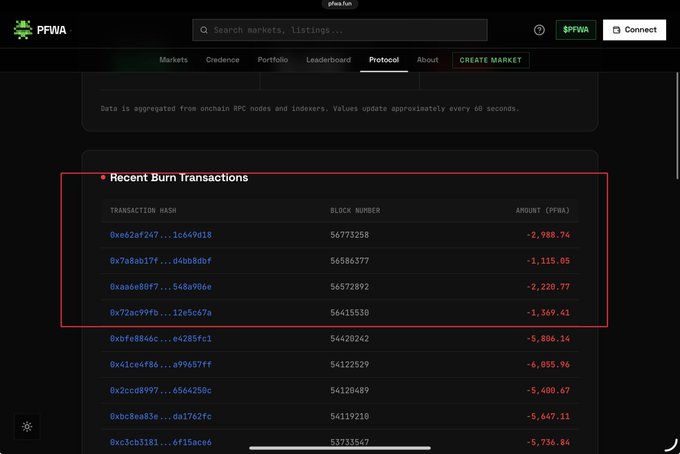Open transaction 0x72ac99fb...12e5c67a
The height and width of the screenshot is (454, 680).
pyautogui.click(x=161, y=313)
